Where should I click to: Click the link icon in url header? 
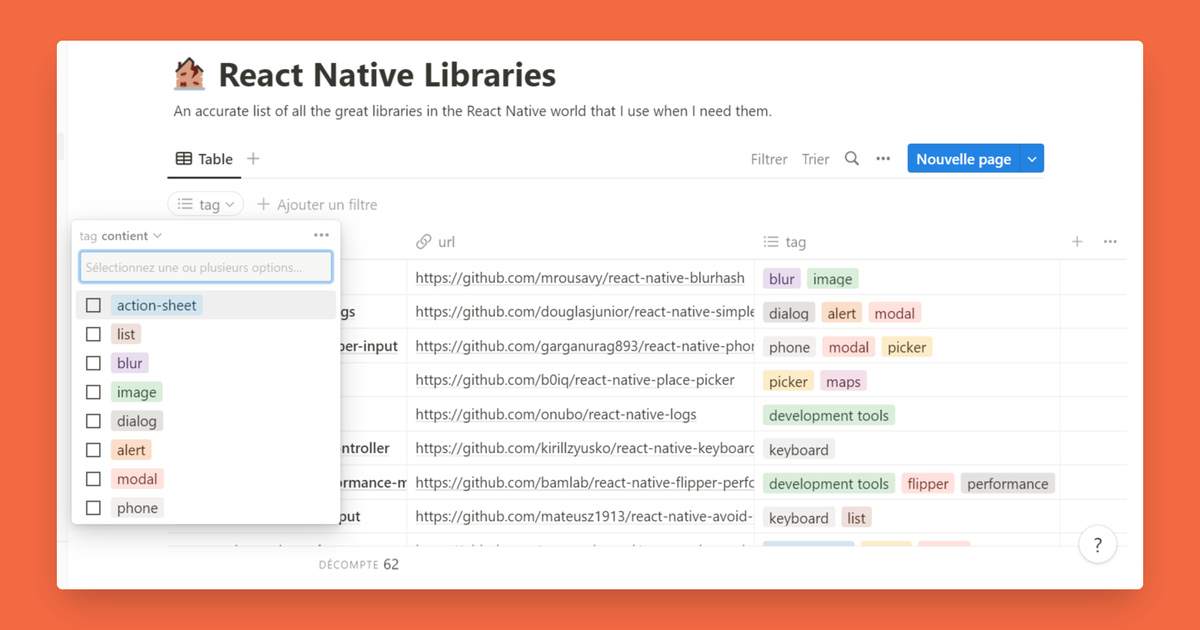tap(424, 242)
